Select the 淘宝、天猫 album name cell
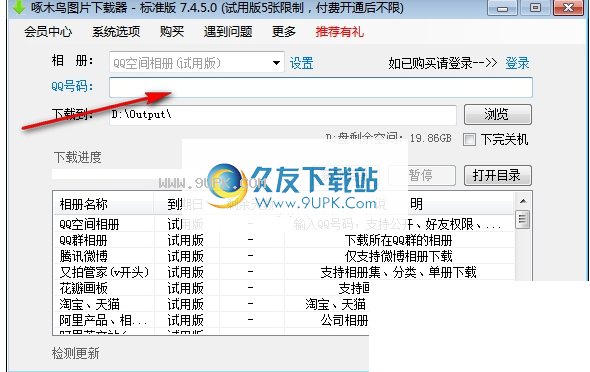This screenshot has width=590, height=372. pyautogui.click(x=104, y=304)
